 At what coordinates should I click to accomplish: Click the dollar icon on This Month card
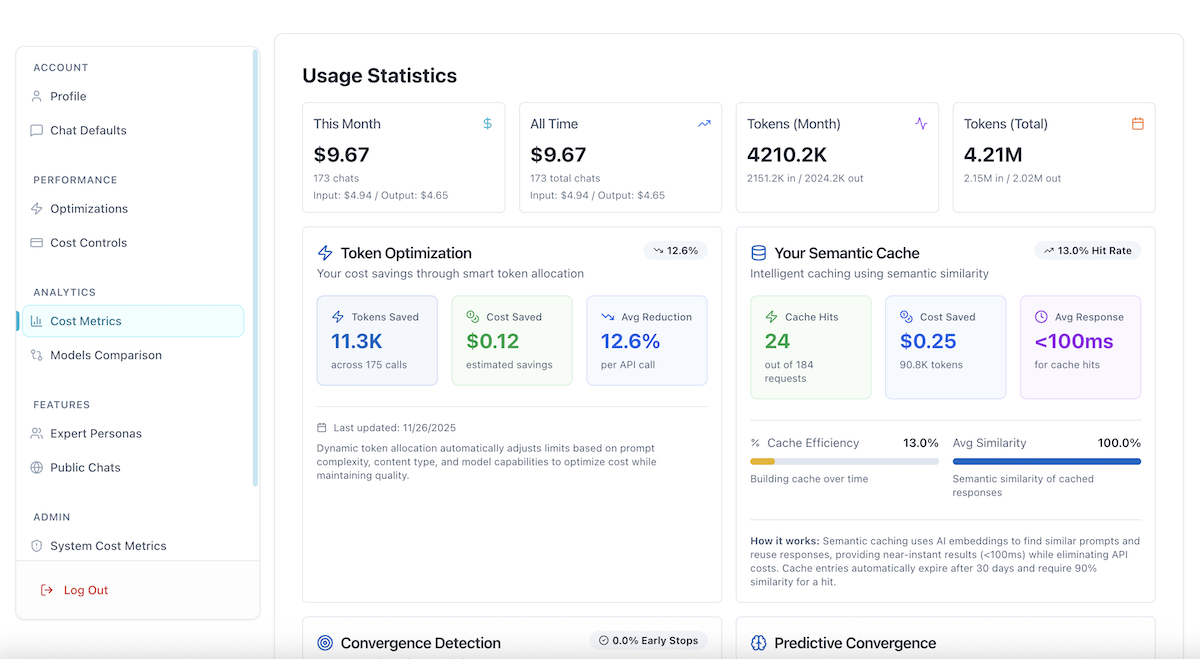click(x=487, y=123)
